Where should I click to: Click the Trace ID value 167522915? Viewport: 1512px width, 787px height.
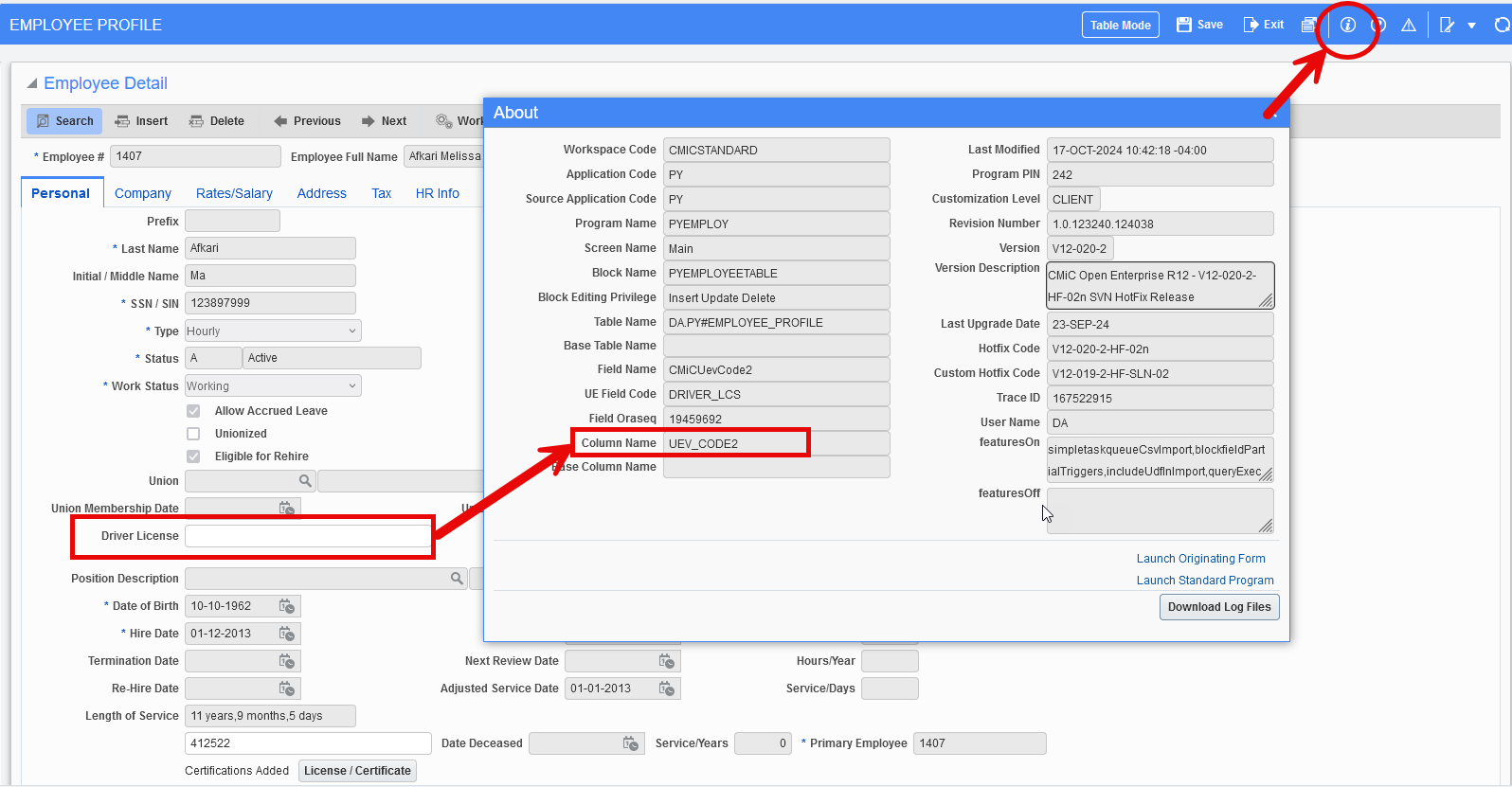coord(1160,398)
